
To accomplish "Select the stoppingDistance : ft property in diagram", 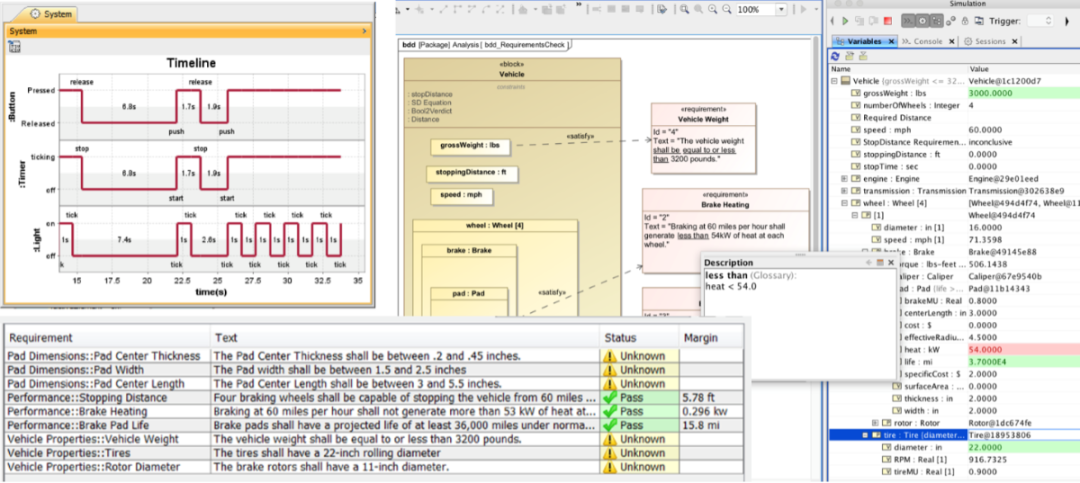I will tap(472, 172).
